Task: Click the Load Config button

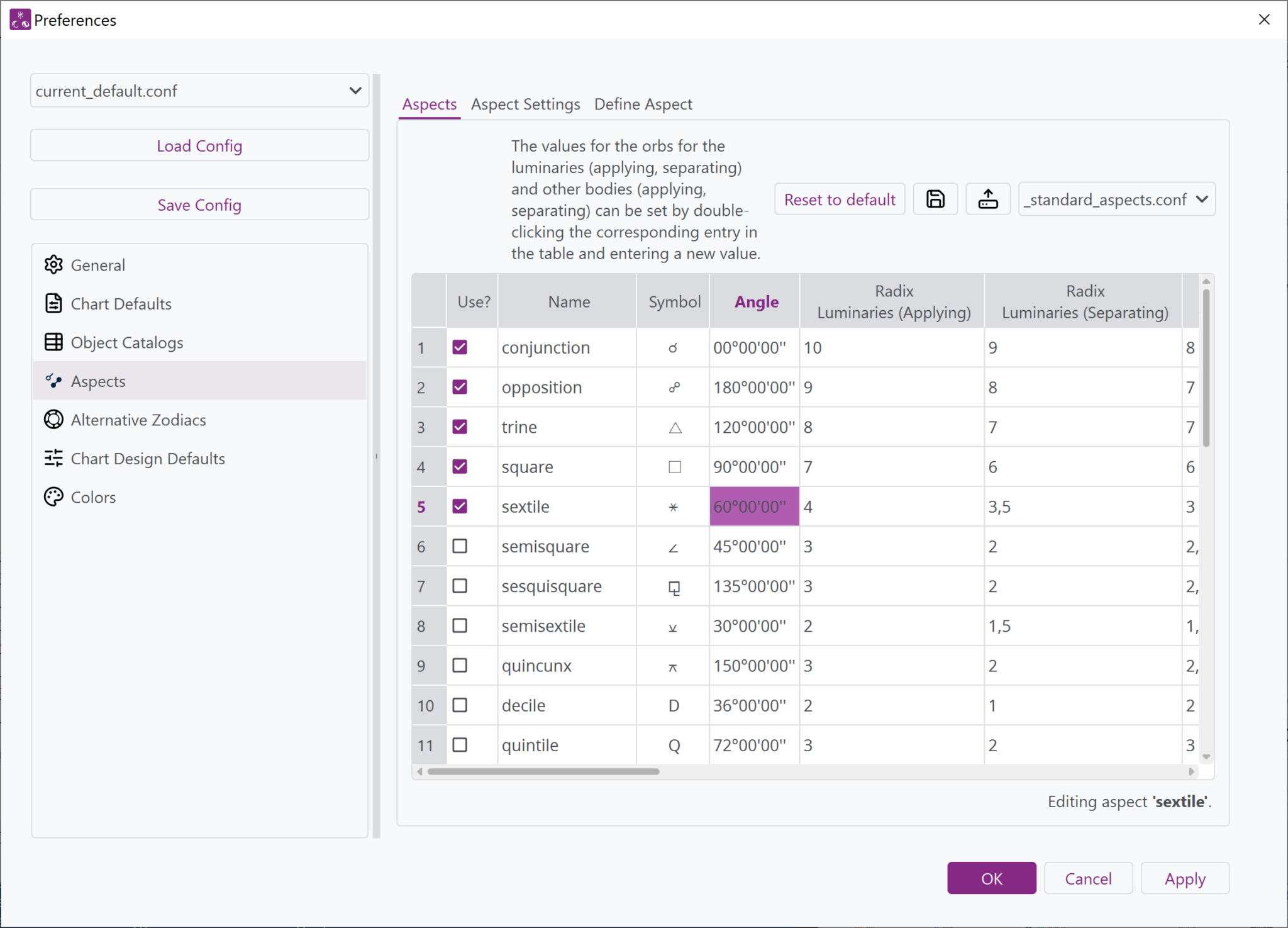Action: [199, 146]
